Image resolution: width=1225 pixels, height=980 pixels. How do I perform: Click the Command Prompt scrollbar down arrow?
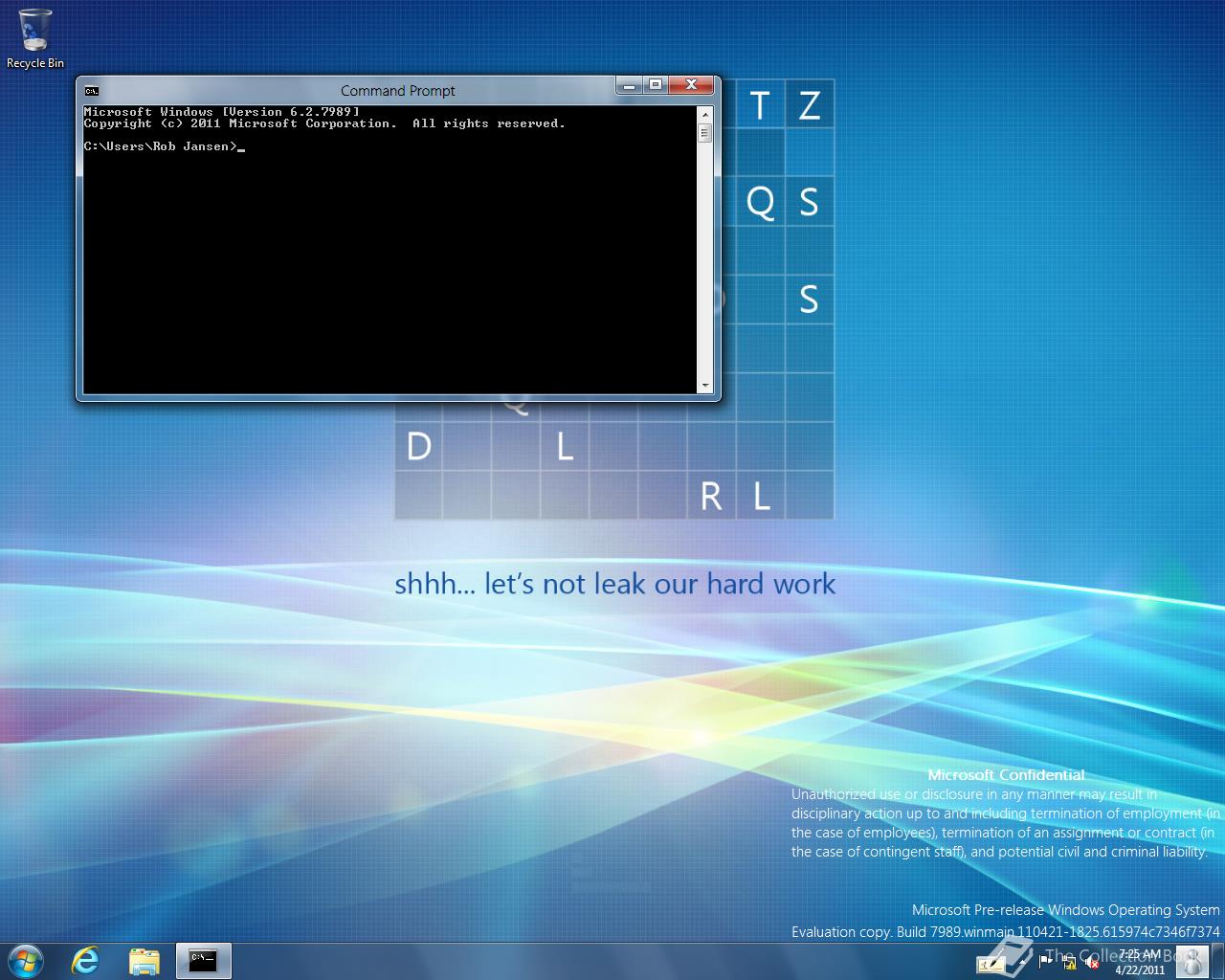pos(705,386)
